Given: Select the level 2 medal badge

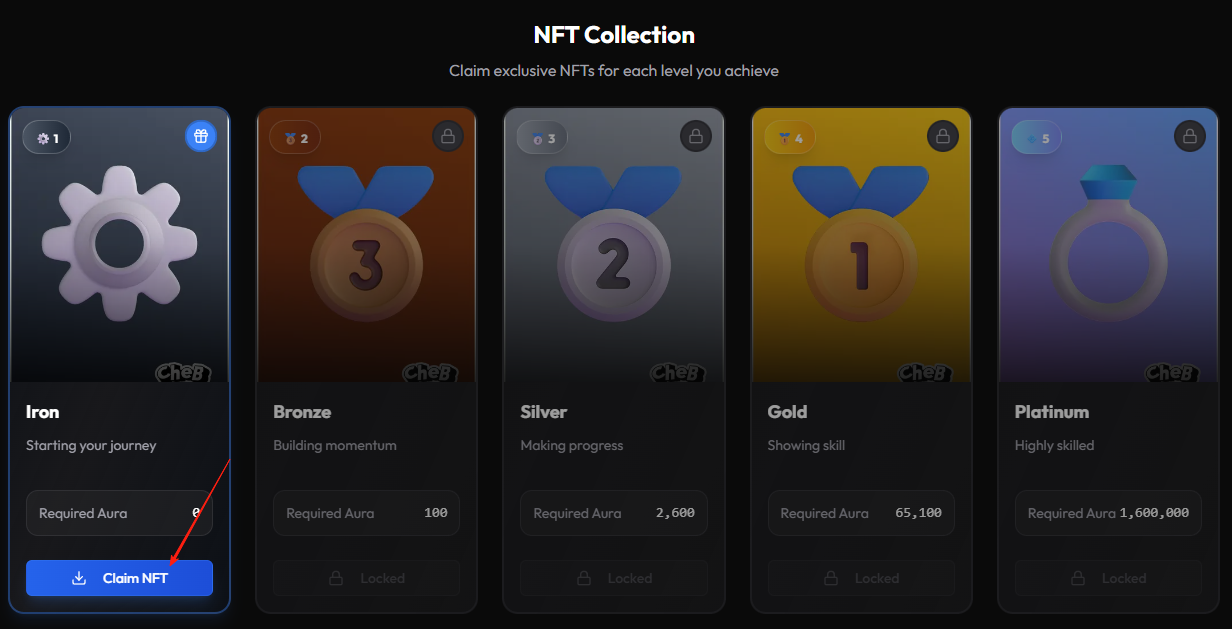Looking at the screenshot, I should click(x=295, y=138).
